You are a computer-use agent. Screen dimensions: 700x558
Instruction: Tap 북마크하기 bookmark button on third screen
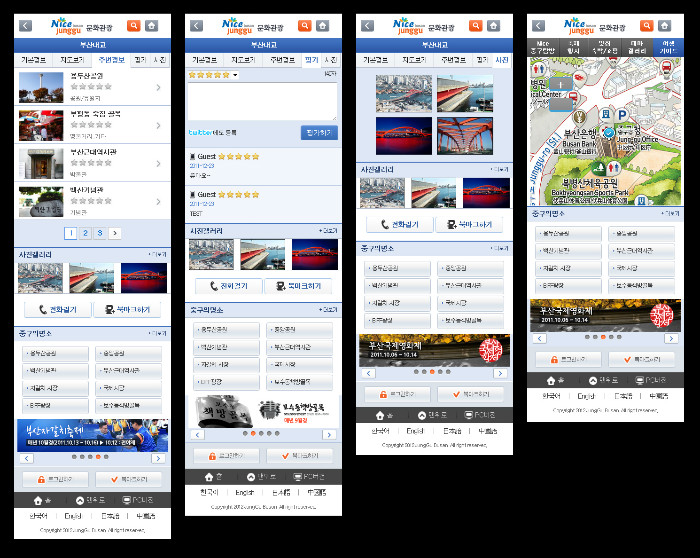tap(469, 225)
